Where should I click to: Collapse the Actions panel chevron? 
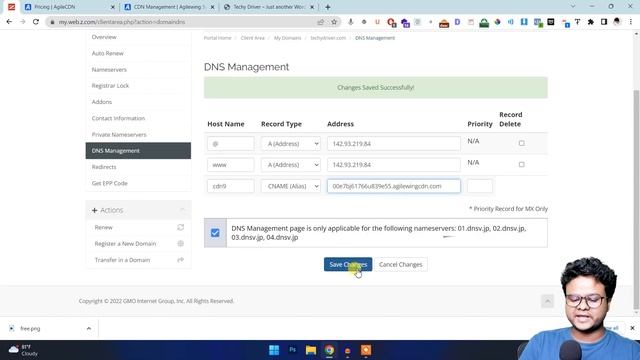[182, 210]
